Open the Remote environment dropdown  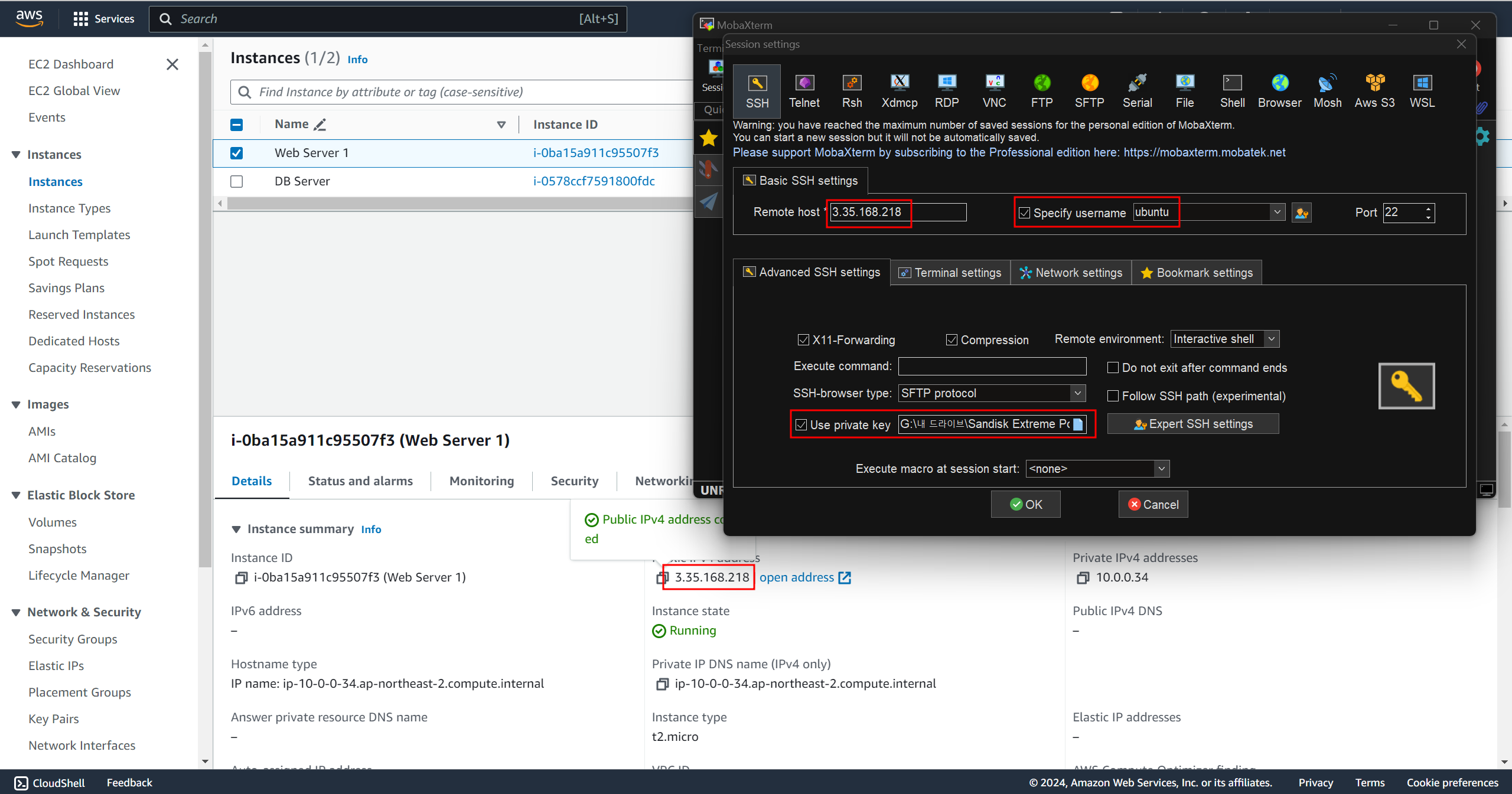click(1272, 339)
